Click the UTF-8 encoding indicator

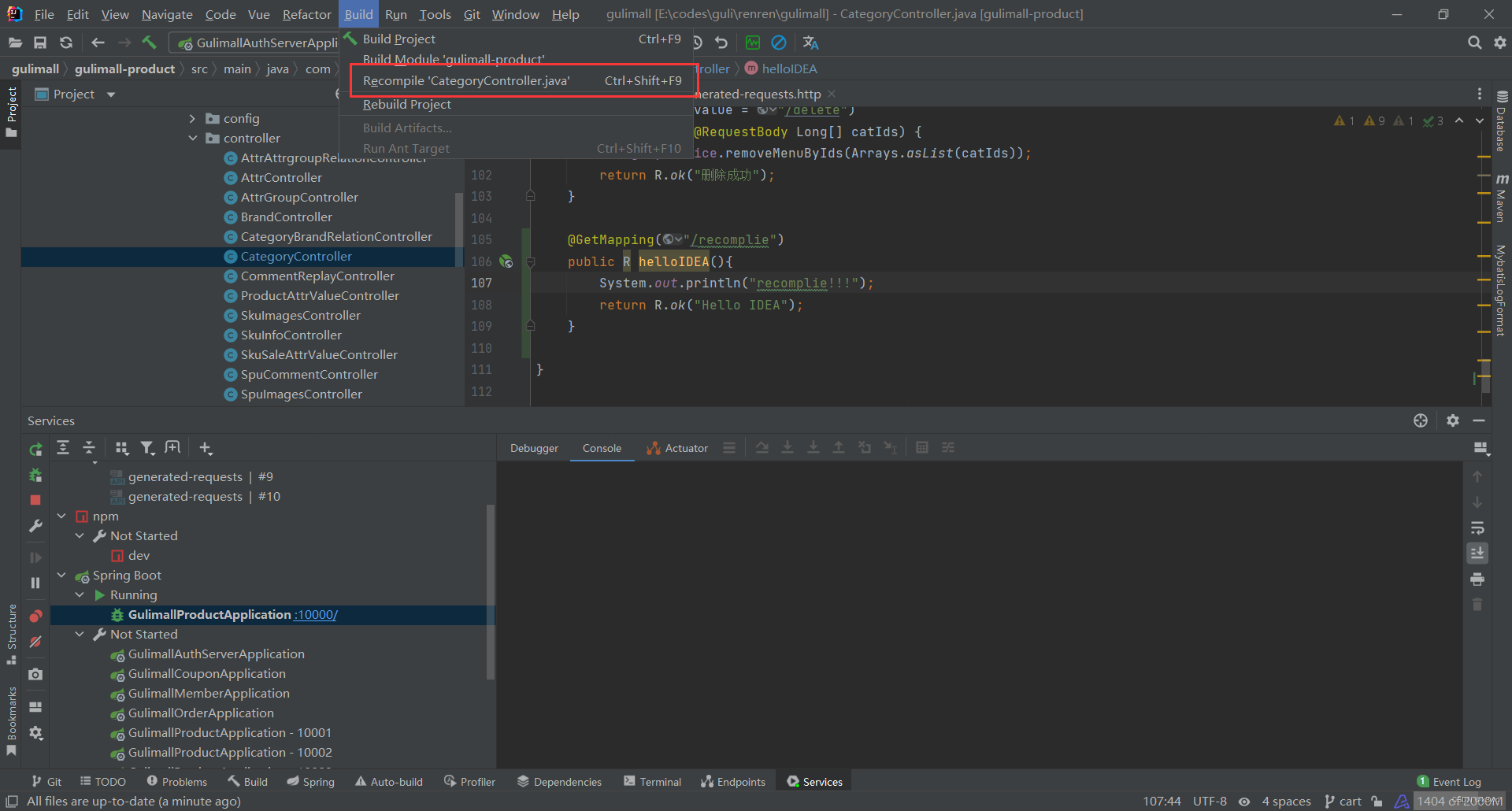click(x=1210, y=801)
